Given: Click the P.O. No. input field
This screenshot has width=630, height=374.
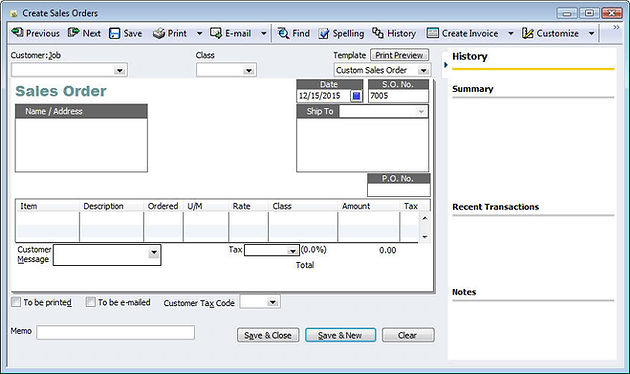Looking at the screenshot, I should pyautogui.click(x=399, y=190).
